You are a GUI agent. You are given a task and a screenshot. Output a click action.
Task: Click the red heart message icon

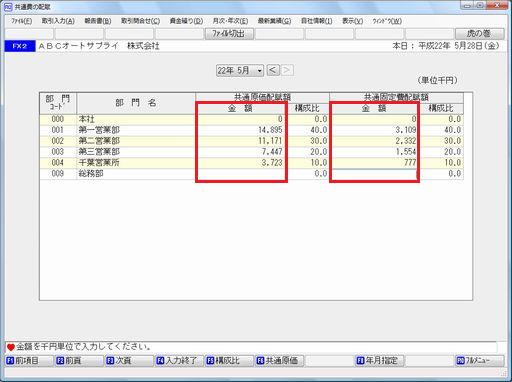click(11, 347)
